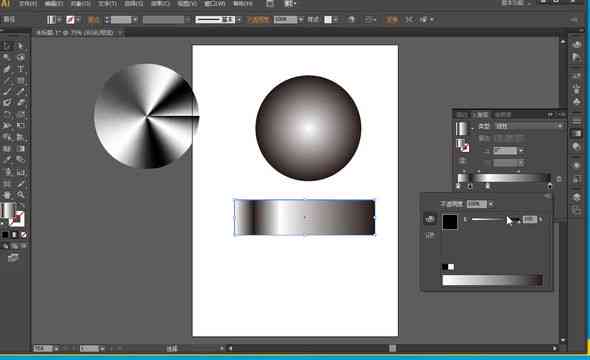Open stroke swatch dropdown in control bar
Screen dimensions: 590x360
click(x=78, y=20)
